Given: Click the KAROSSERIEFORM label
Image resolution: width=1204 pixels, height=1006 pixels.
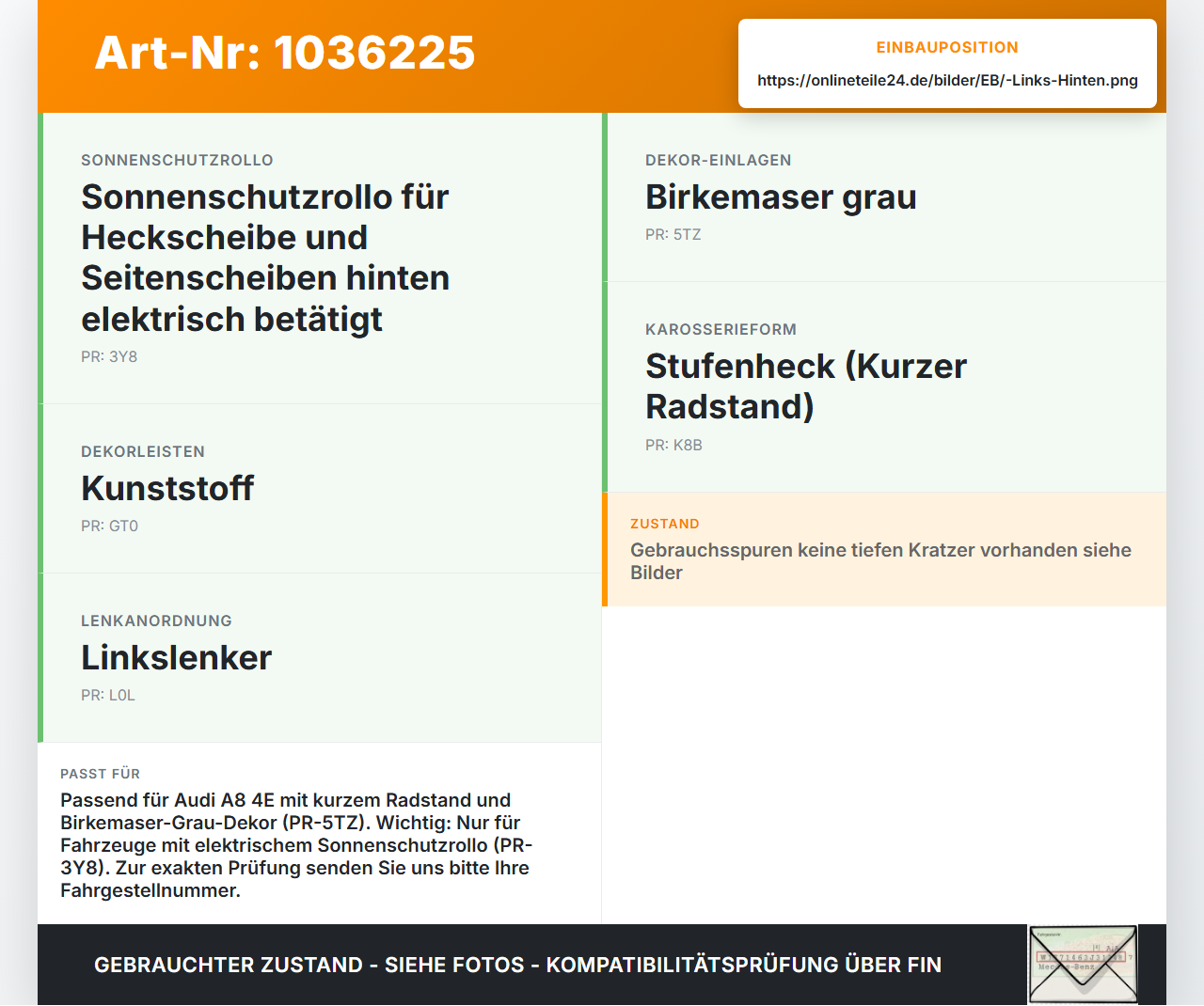Looking at the screenshot, I should click(x=721, y=329).
